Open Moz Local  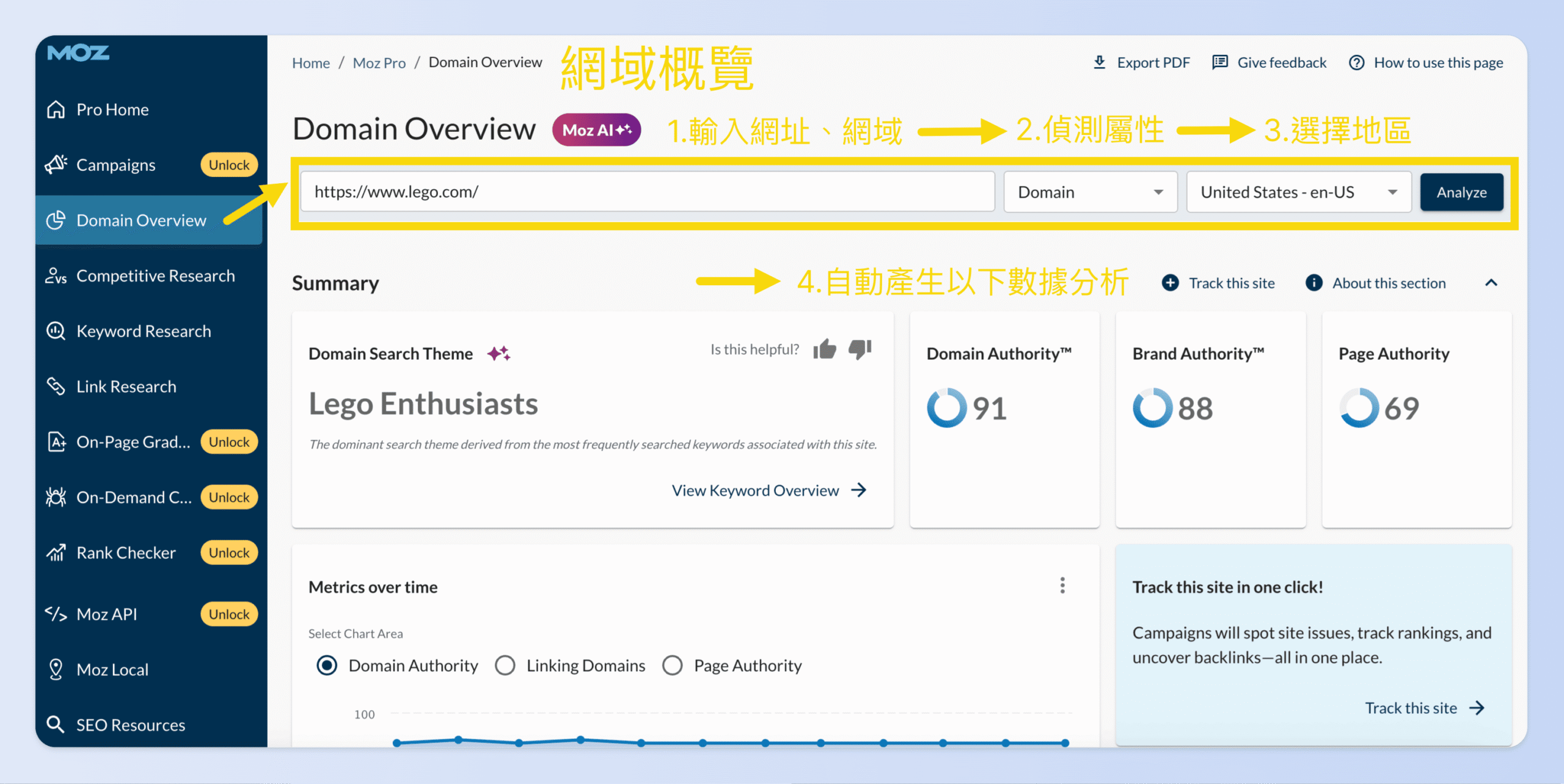(112, 669)
